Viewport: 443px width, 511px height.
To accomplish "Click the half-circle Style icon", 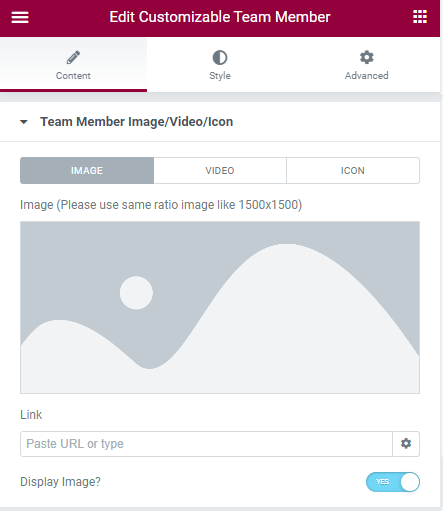I will point(220,58).
